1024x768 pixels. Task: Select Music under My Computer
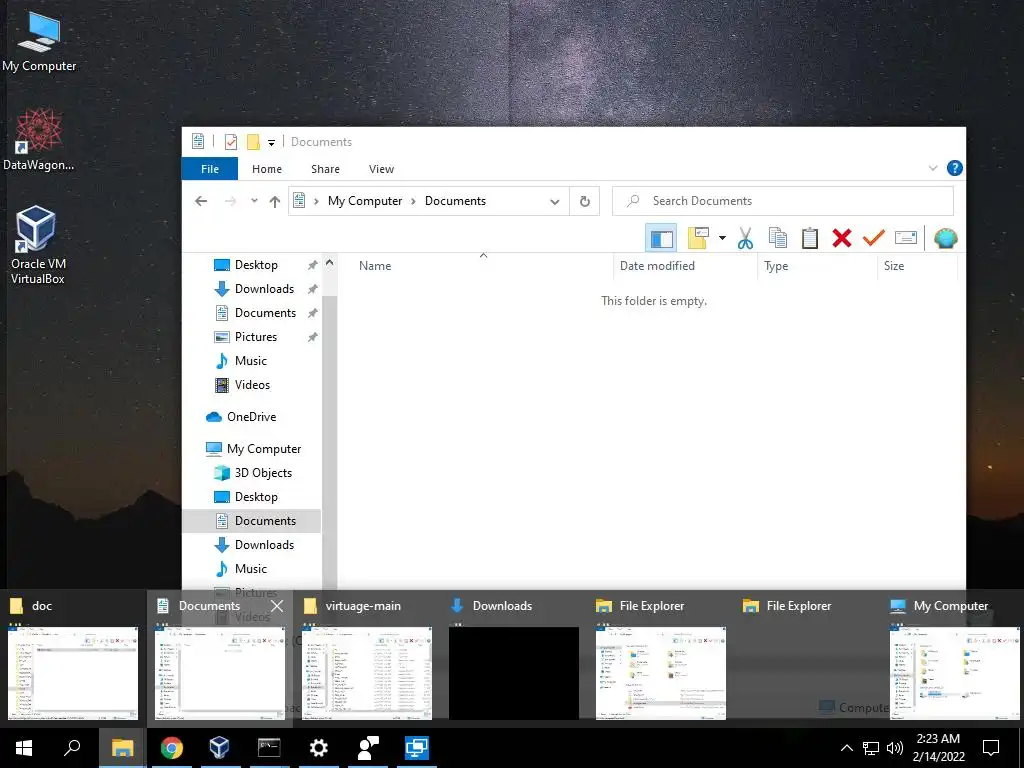tap(251, 569)
